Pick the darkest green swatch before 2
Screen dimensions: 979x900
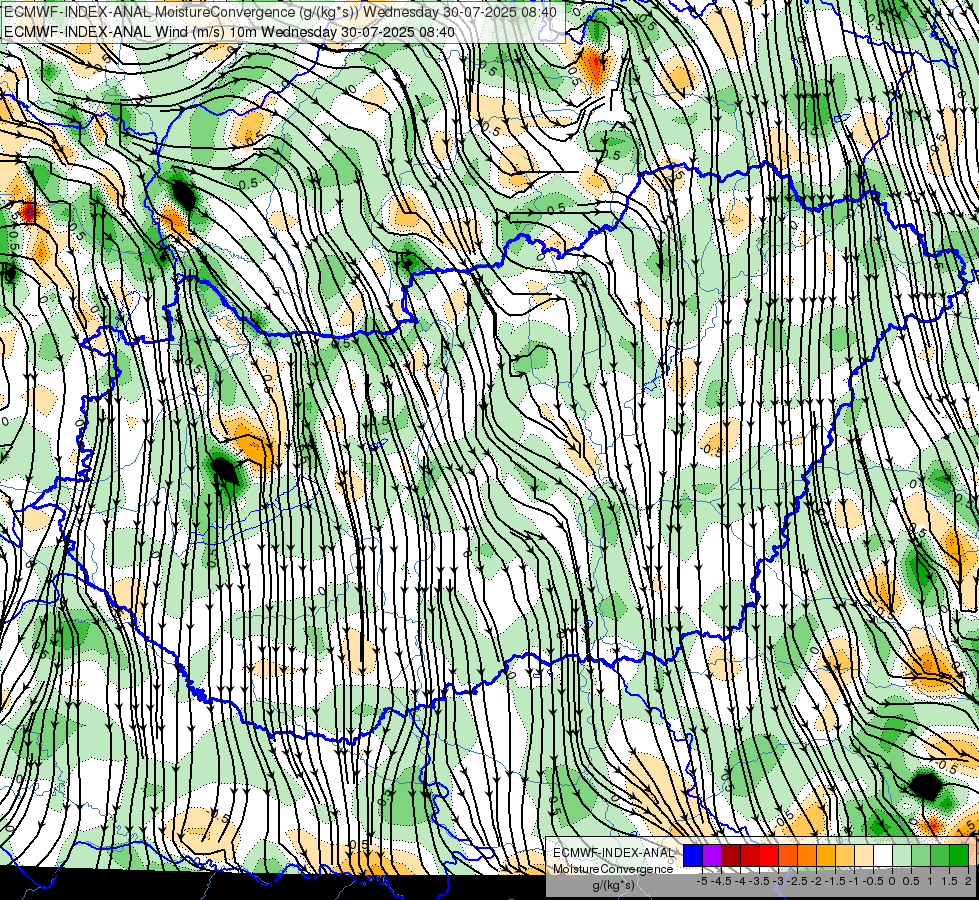959,856
